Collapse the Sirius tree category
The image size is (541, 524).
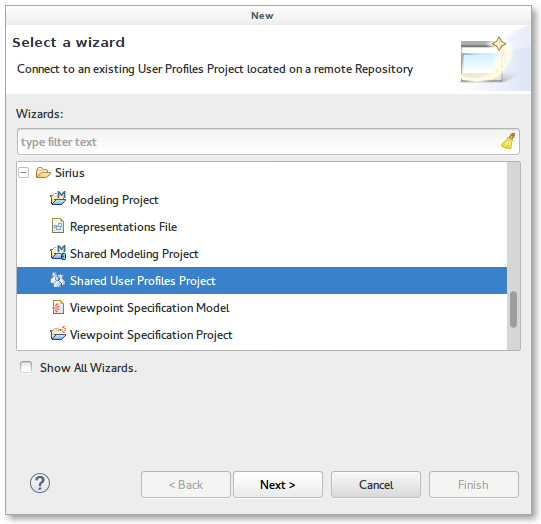coord(23,172)
